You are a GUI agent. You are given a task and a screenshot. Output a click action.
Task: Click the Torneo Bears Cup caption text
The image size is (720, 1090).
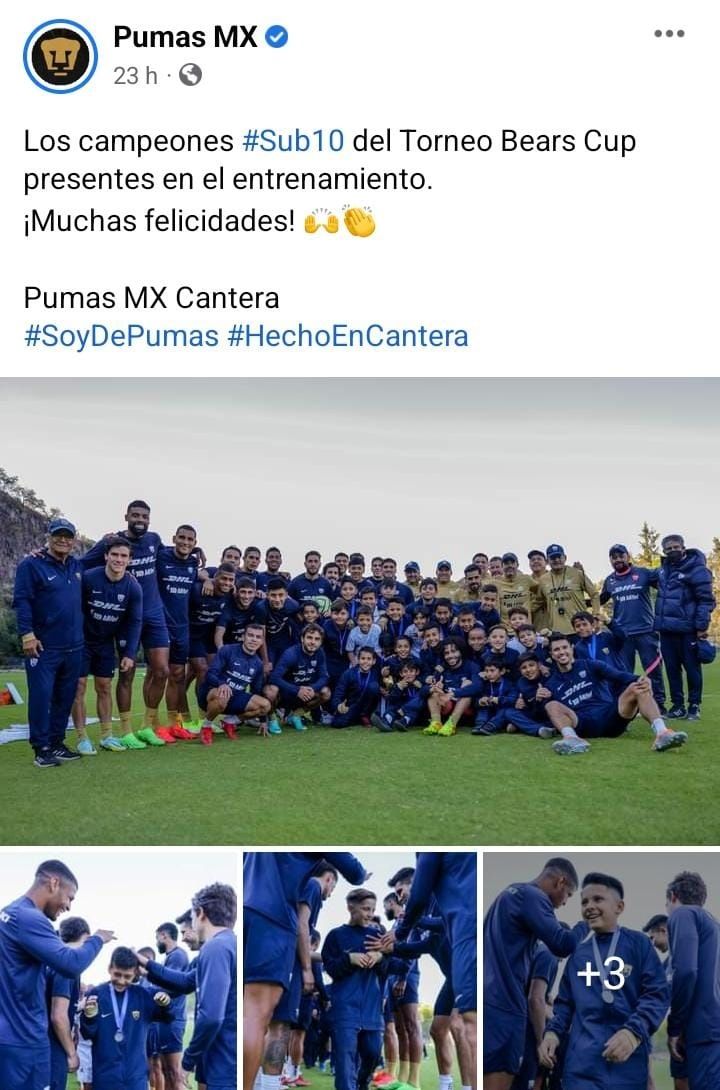(517, 141)
